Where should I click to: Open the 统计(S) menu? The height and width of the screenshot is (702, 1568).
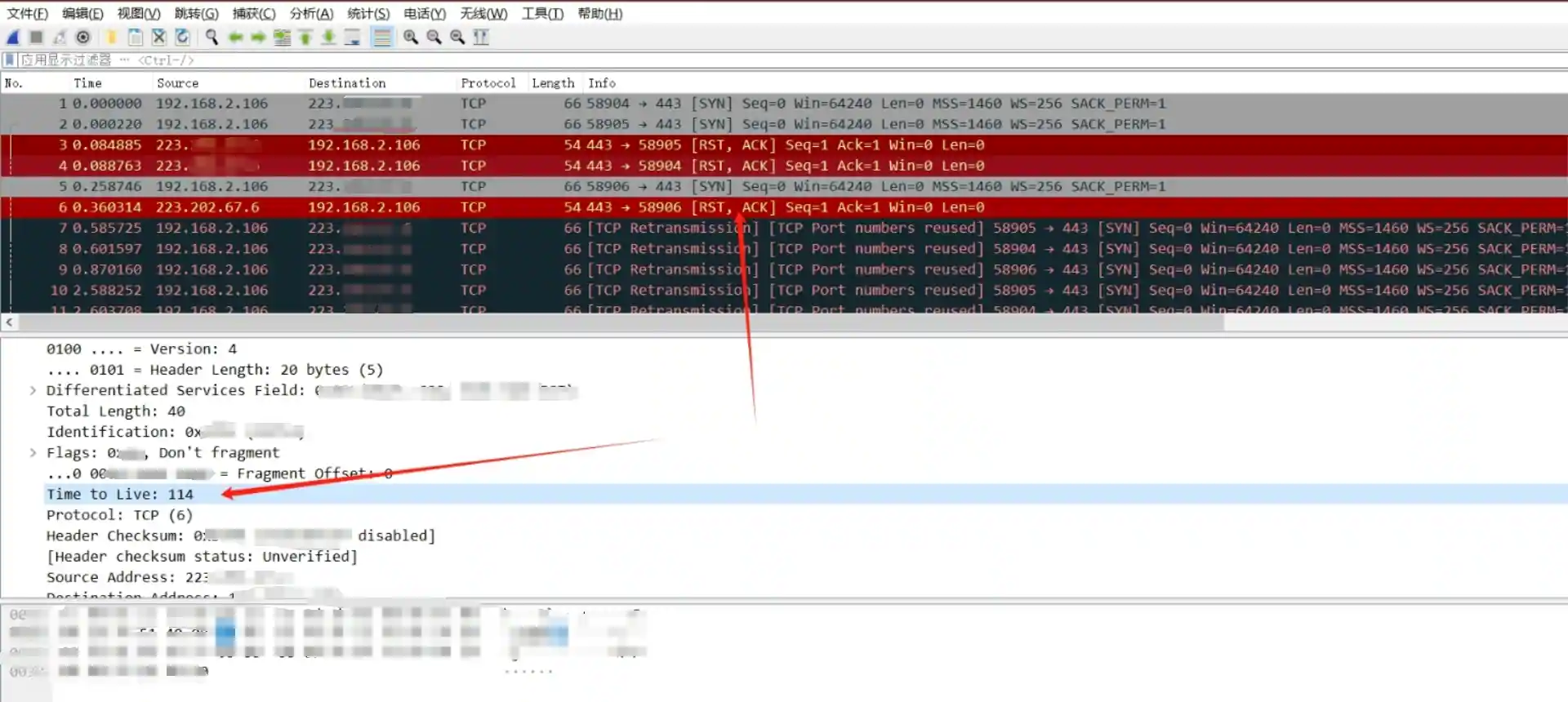(368, 13)
